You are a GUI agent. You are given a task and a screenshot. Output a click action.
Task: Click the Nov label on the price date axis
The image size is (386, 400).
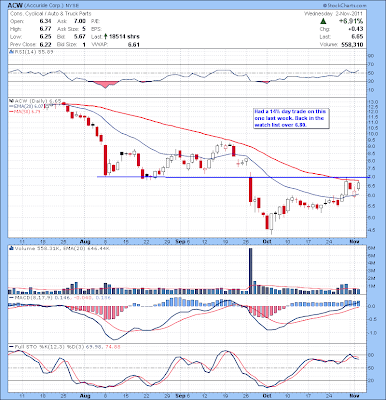[355, 241]
